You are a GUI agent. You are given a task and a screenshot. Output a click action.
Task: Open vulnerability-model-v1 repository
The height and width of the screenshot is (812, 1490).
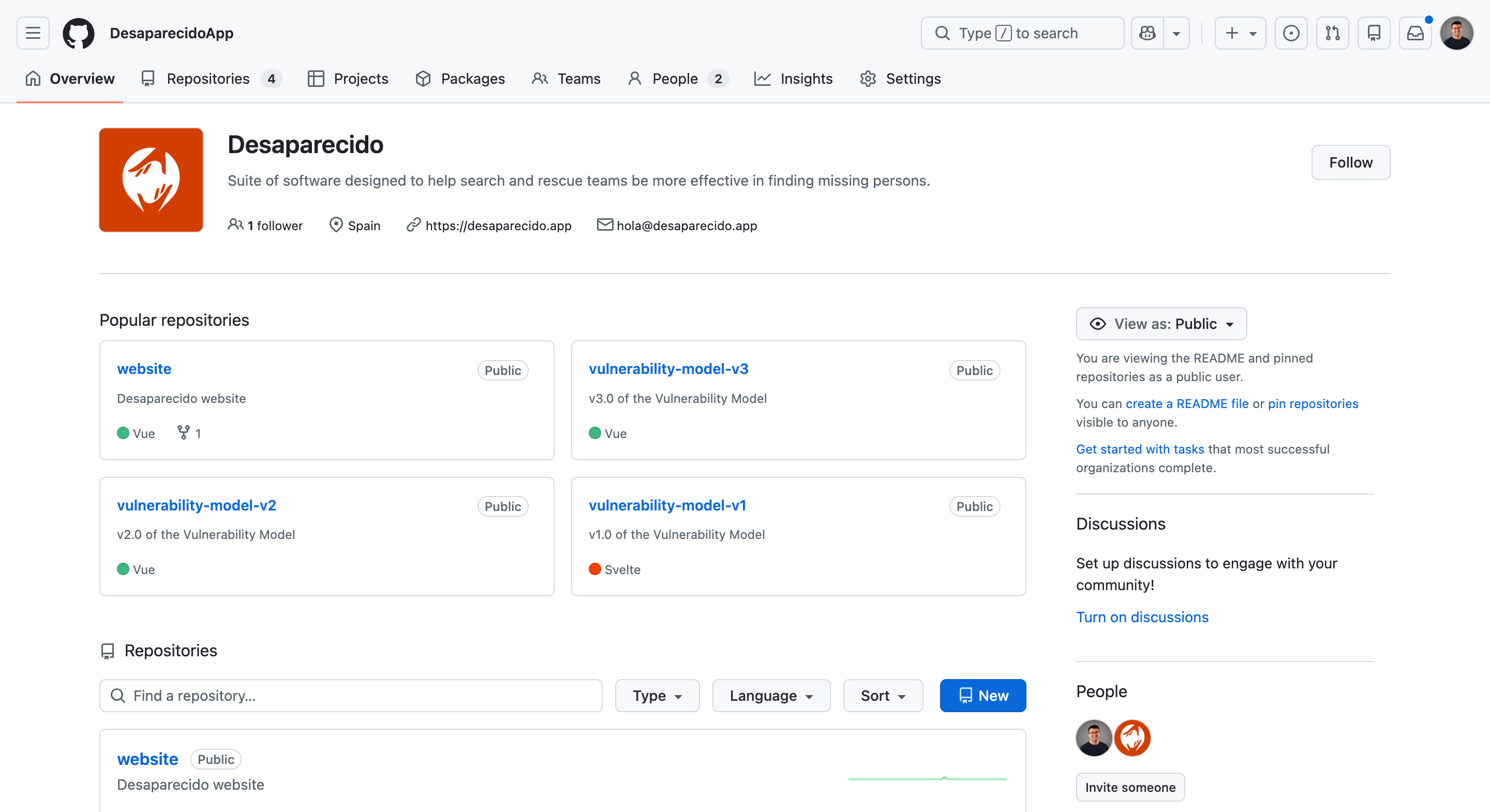(667, 505)
